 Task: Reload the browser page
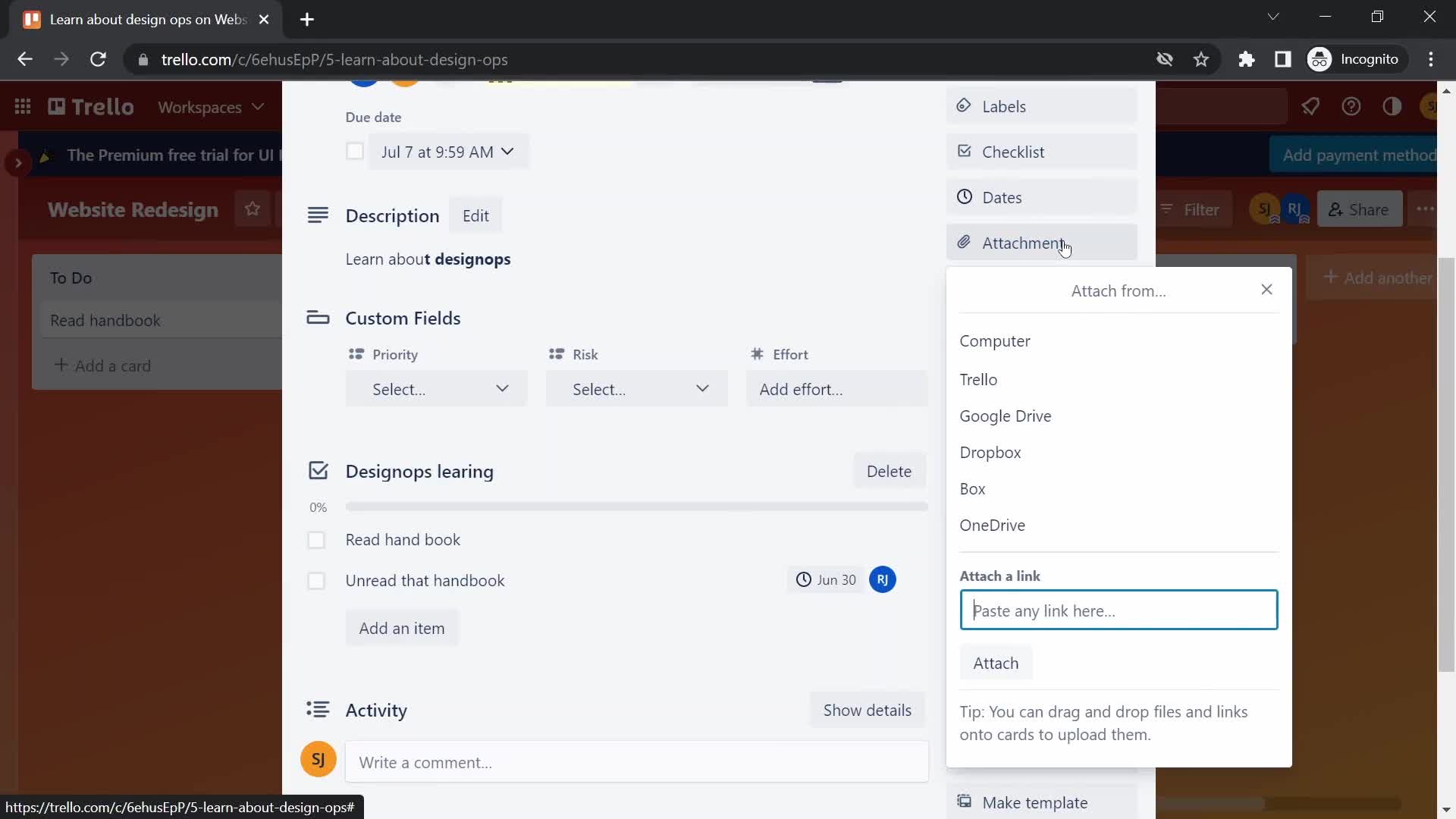[98, 59]
